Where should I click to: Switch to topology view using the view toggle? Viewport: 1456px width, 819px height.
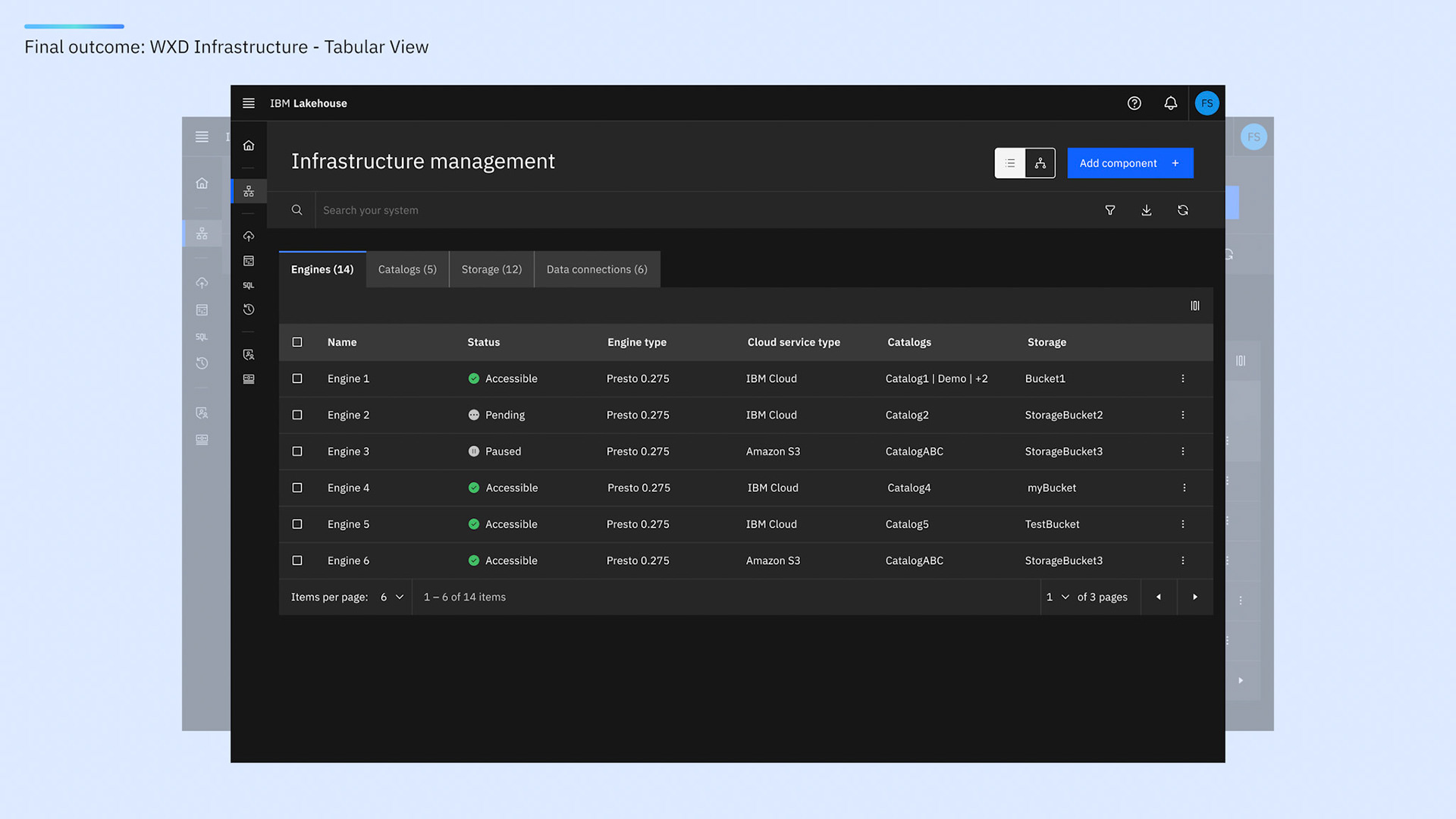tap(1040, 162)
